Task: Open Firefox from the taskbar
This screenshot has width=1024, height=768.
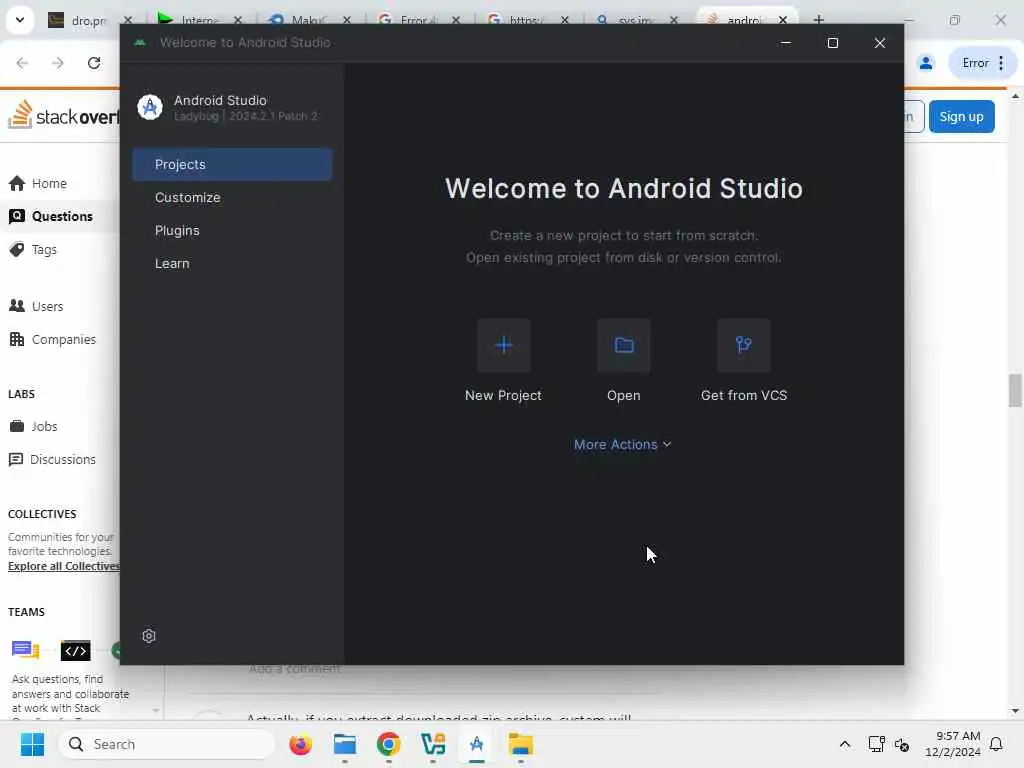Action: tap(300, 744)
